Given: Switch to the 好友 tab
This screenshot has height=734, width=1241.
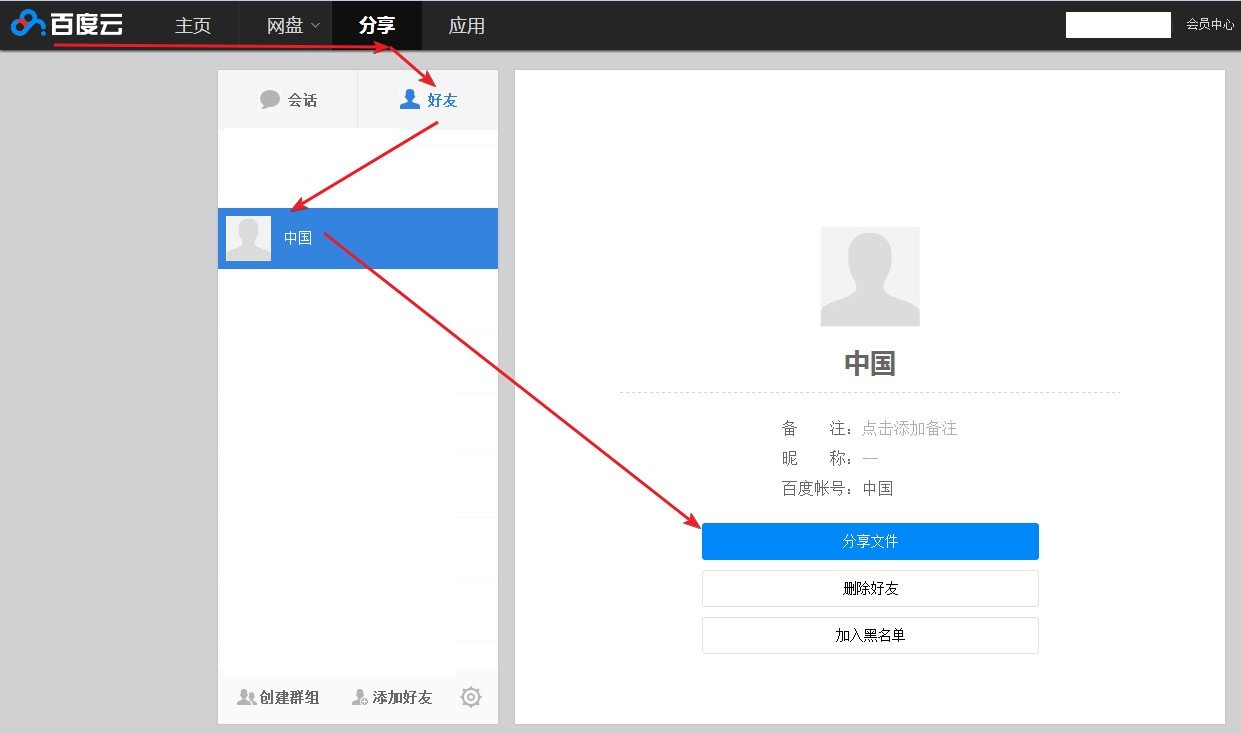Looking at the screenshot, I should (433, 99).
